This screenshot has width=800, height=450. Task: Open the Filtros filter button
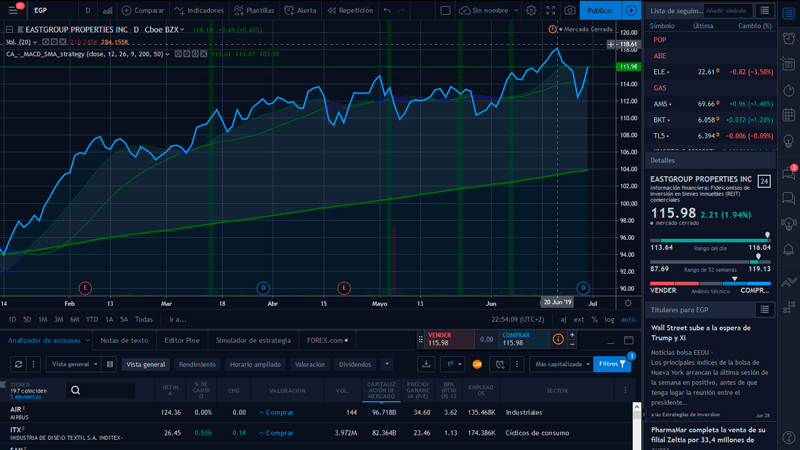pyautogui.click(x=612, y=364)
